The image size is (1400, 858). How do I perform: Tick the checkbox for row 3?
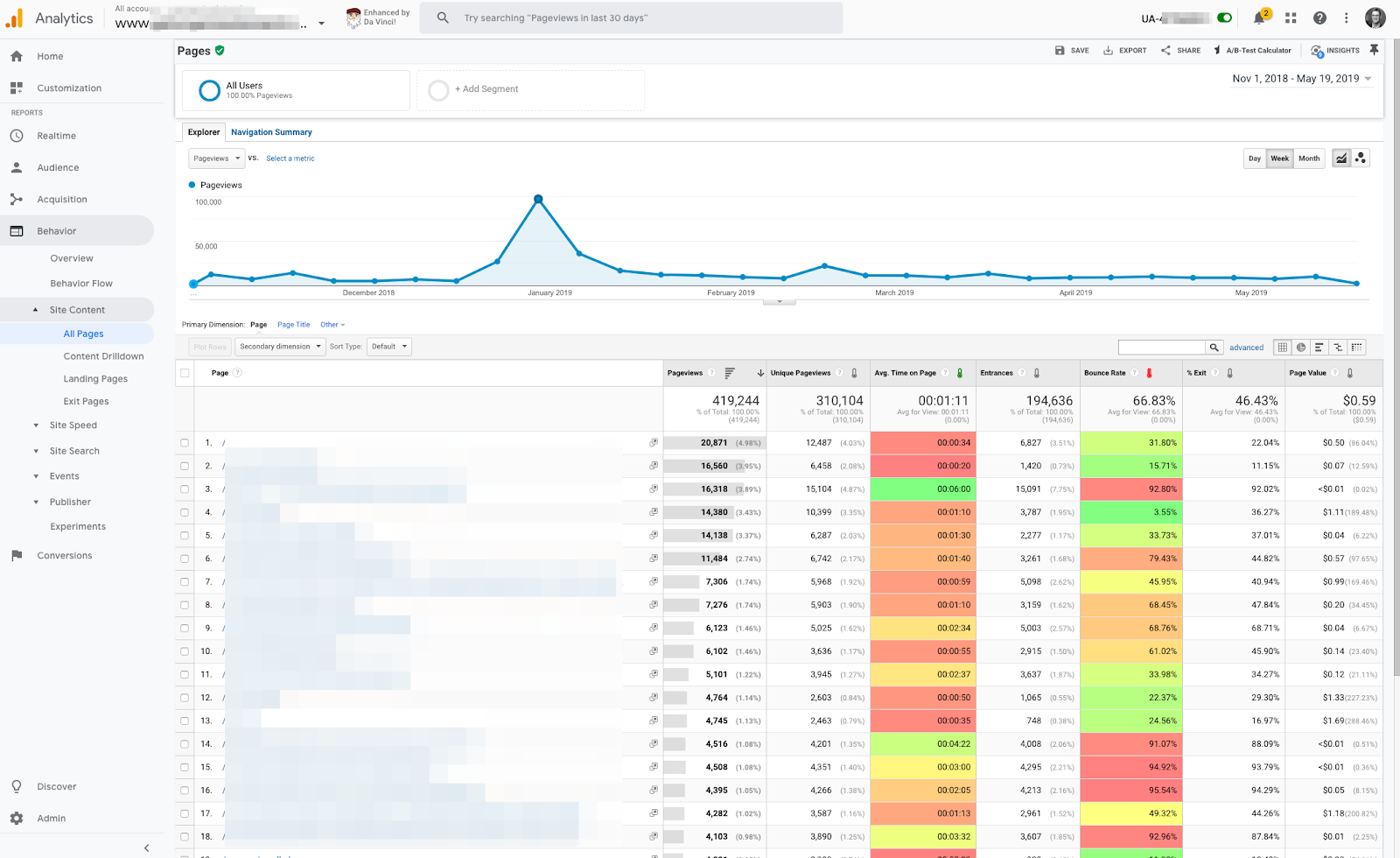tap(185, 489)
